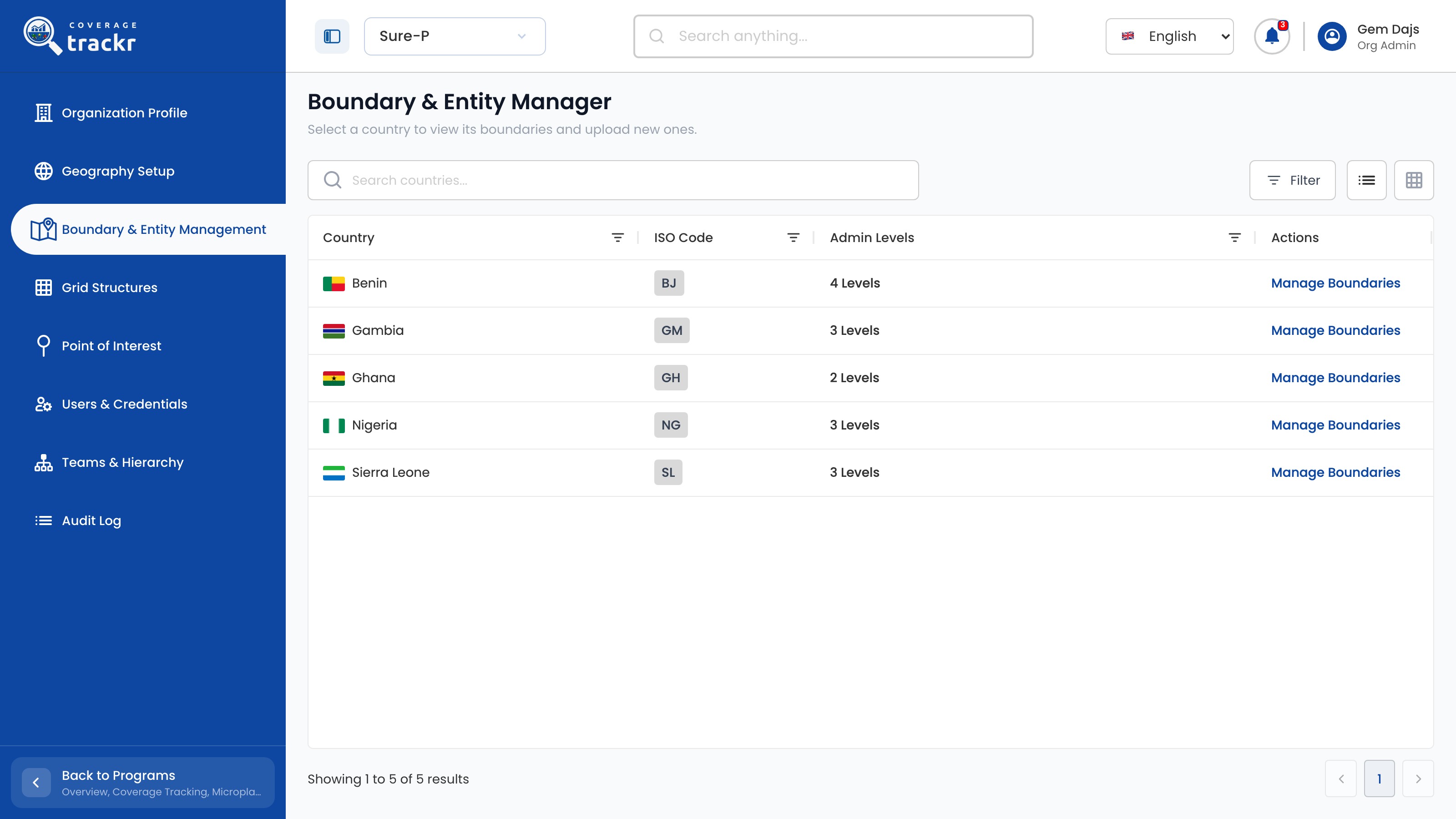Viewport: 1456px width, 819px height.
Task: Click the user profile avatar icon
Action: (x=1332, y=36)
